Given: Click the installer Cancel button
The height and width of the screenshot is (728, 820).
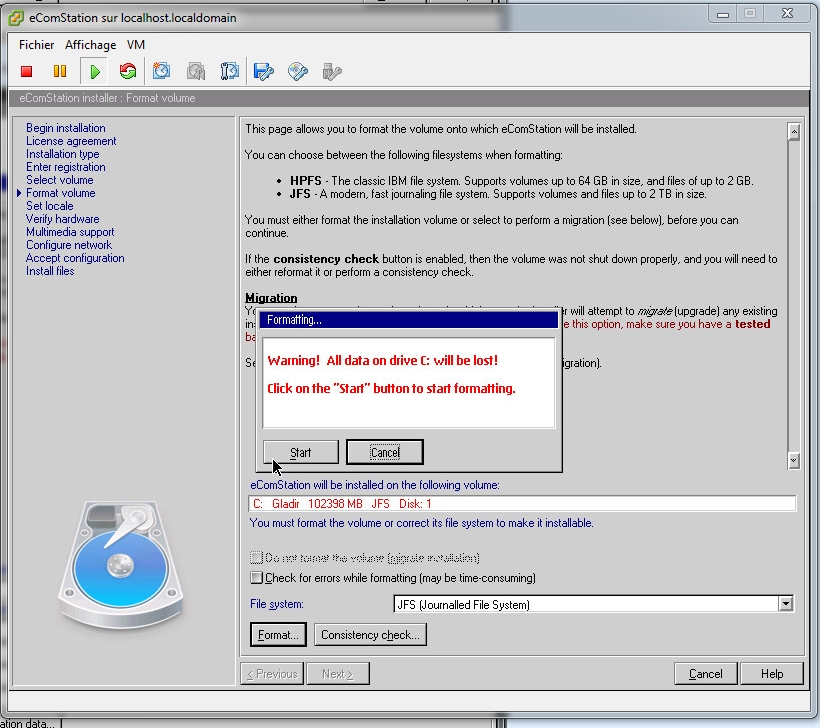Looking at the screenshot, I should pyautogui.click(x=706, y=674).
